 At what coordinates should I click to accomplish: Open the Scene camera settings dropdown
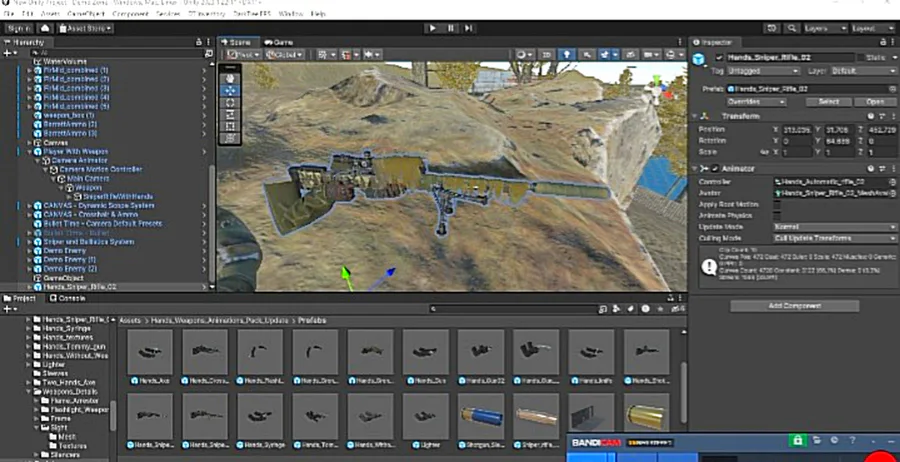tap(651, 55)
